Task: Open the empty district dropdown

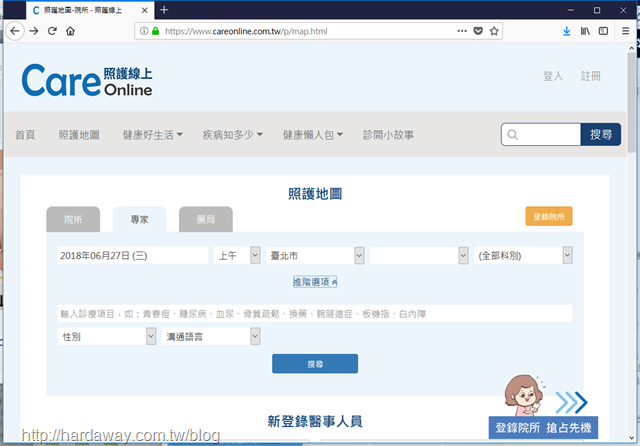Action: pyautogui.click(x=419, y=255)
